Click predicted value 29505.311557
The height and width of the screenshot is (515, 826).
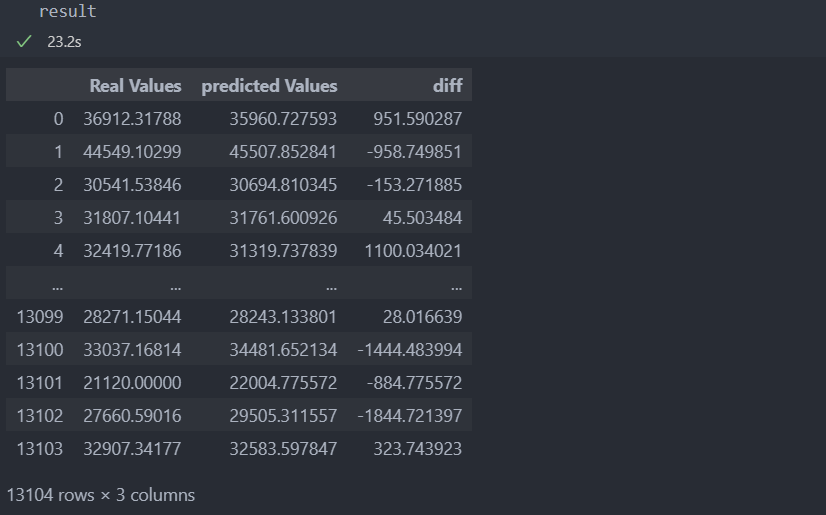click(x=283, y=416)
